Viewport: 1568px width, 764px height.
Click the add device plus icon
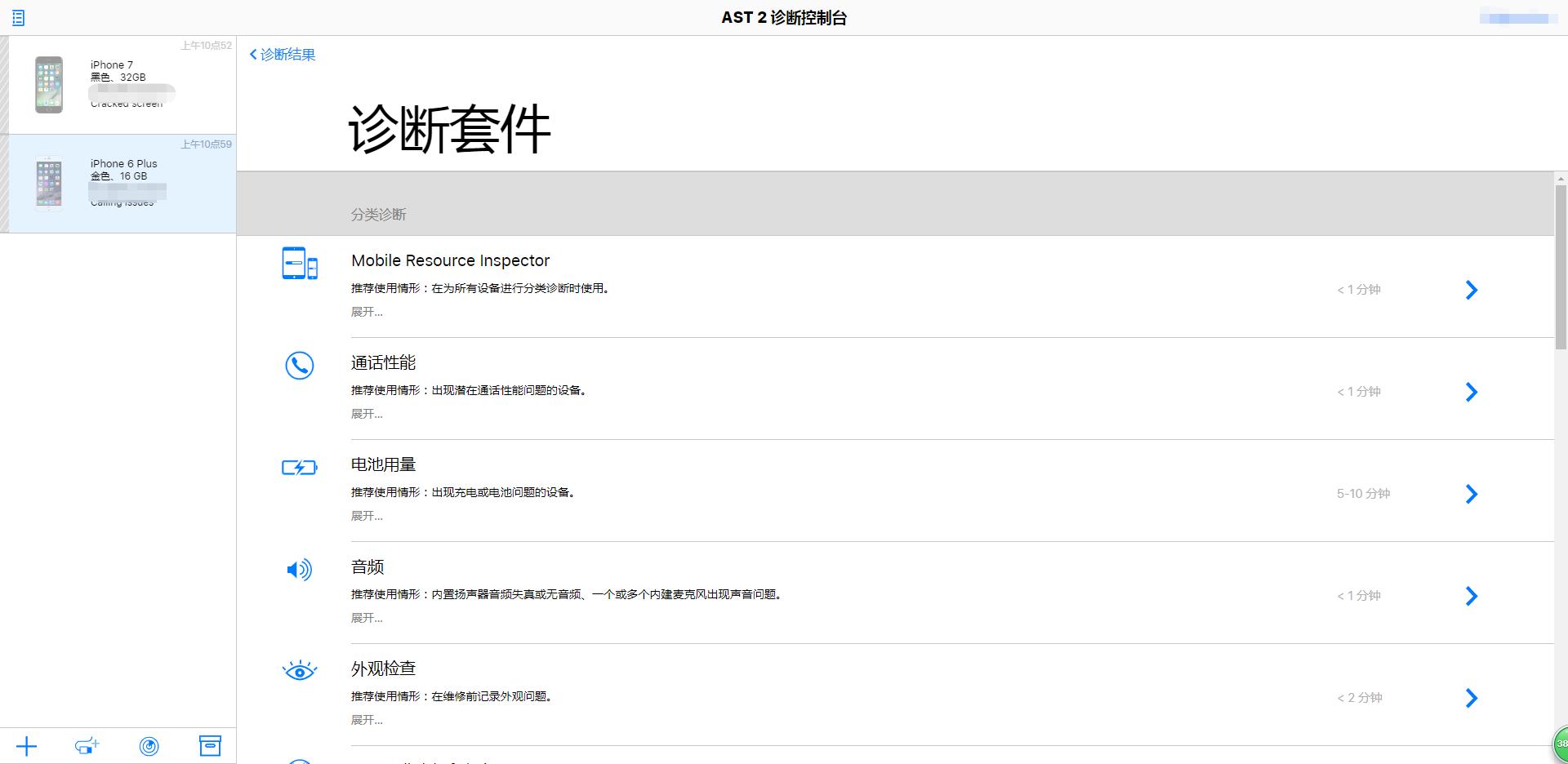27,745
